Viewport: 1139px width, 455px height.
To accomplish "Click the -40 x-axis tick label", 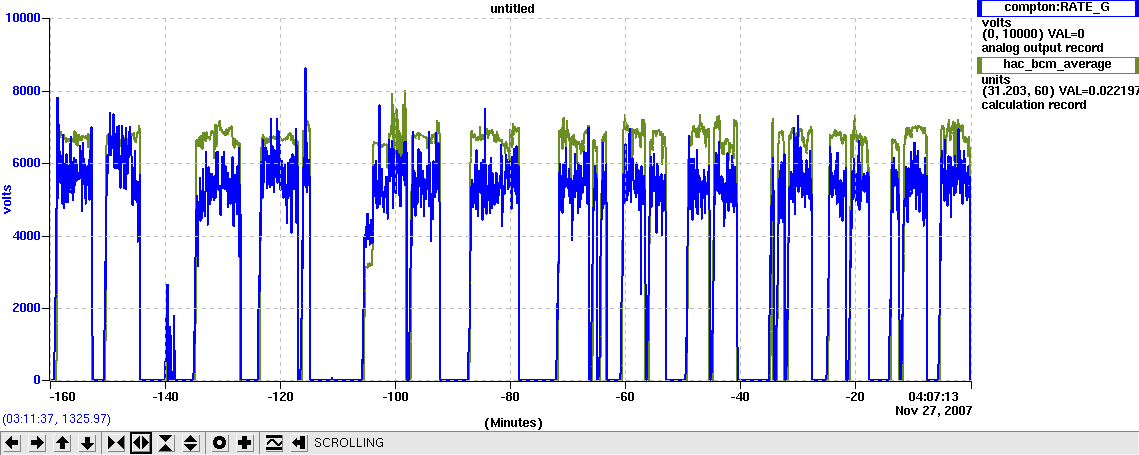I will click(x=739, y=397).
